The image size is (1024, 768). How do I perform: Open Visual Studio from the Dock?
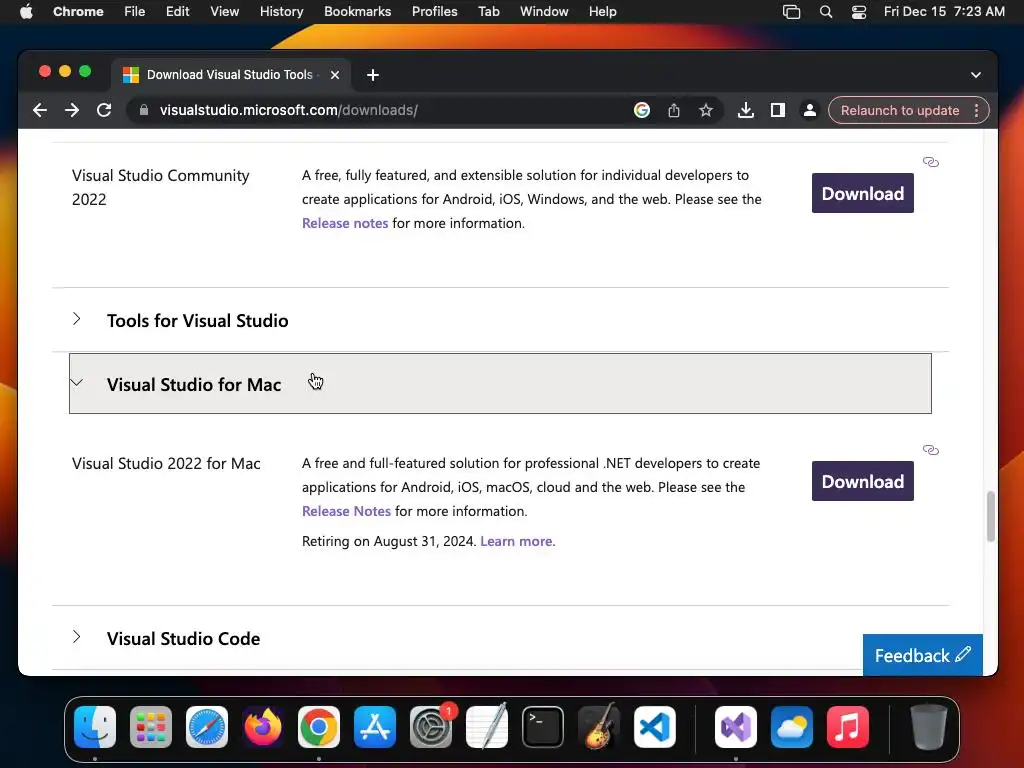click(x=736, y=727)
